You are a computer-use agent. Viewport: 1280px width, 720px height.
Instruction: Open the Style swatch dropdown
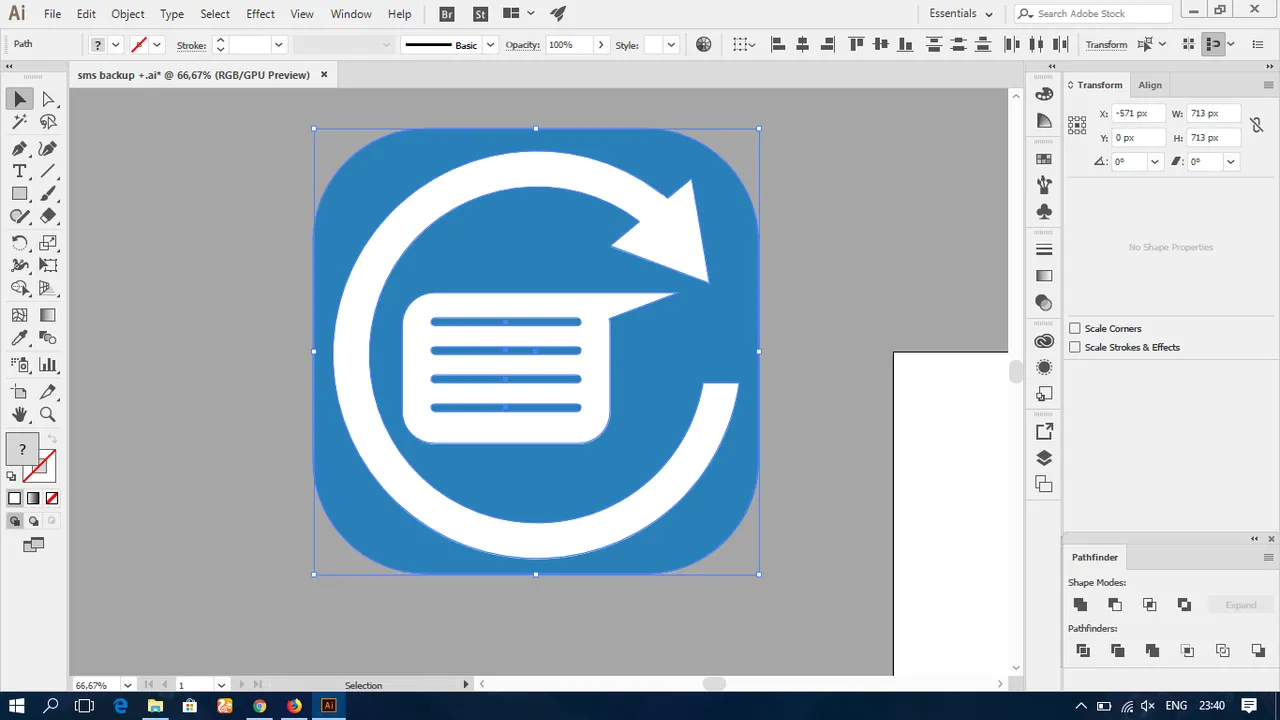pyautogui.click(x=671, y=45)
